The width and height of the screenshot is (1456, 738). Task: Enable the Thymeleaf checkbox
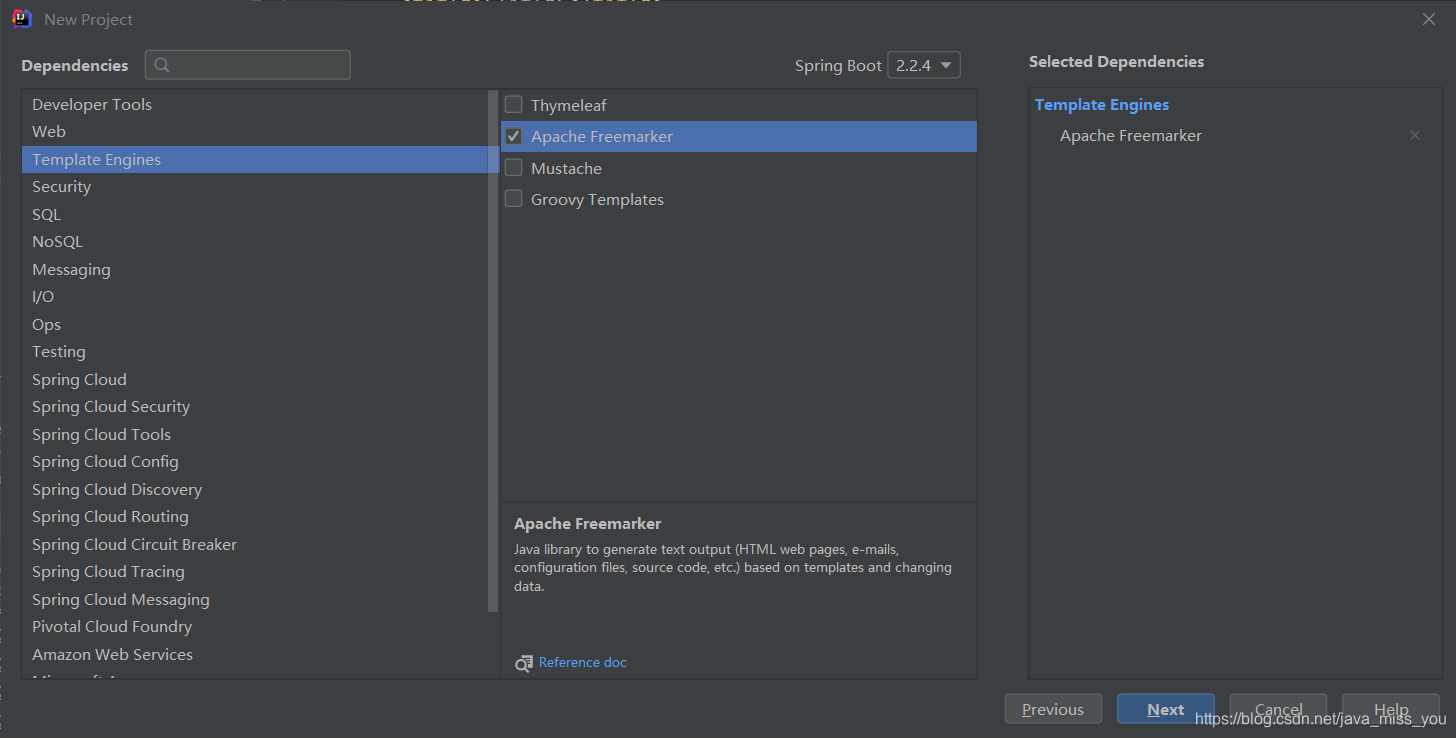[x=513, y=104]
